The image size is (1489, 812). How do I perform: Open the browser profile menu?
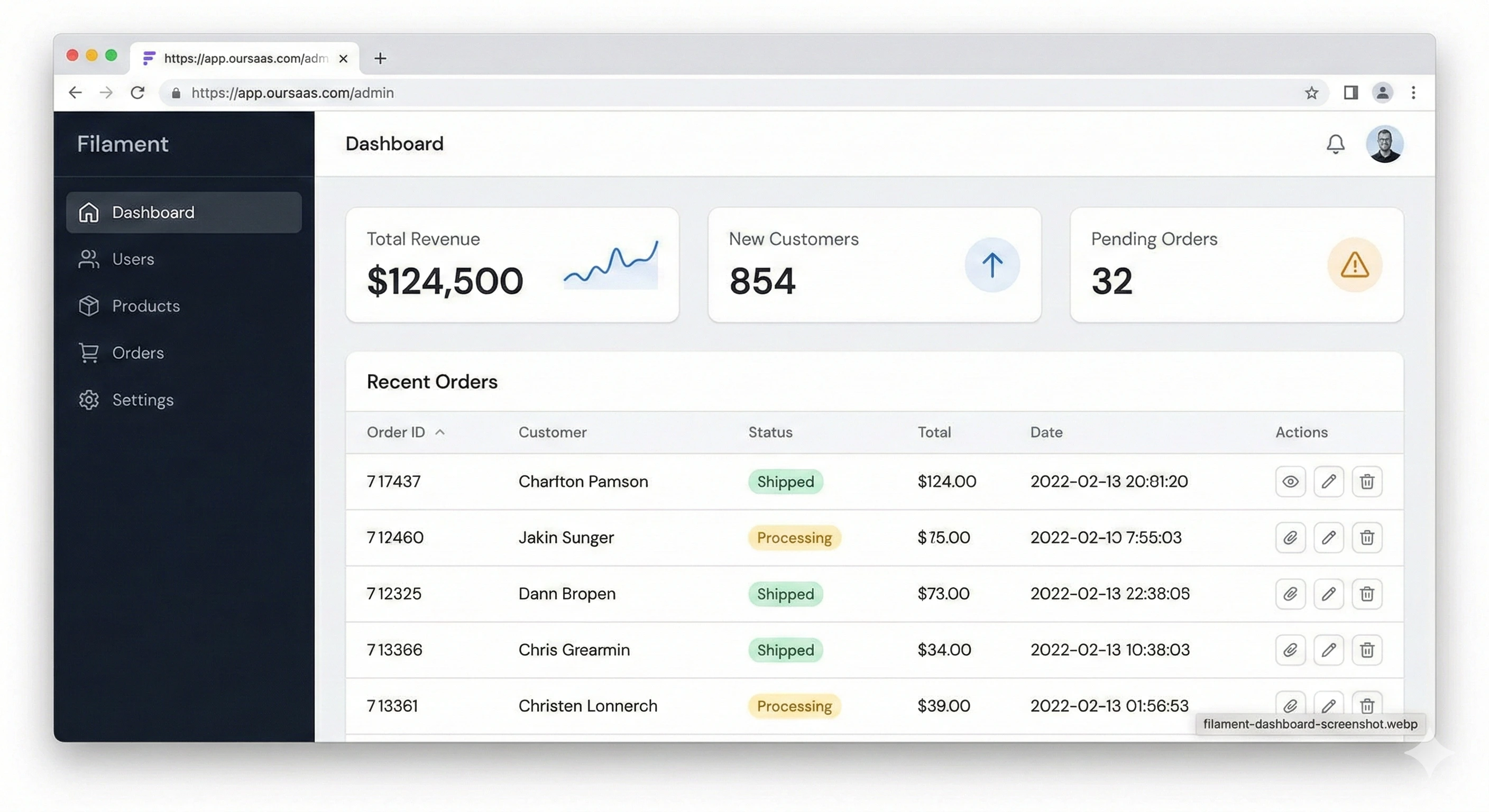(1383, 93)
